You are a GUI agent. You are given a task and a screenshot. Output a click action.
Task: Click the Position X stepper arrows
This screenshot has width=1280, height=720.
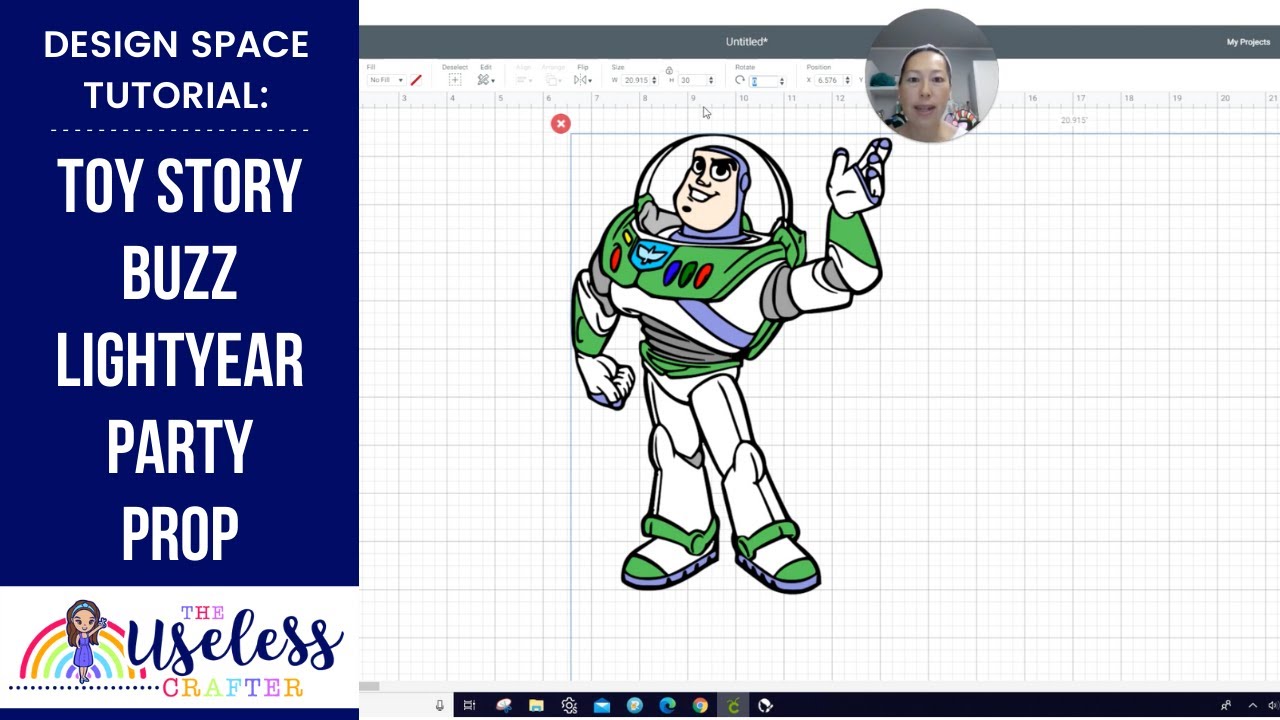coord(847,80)
